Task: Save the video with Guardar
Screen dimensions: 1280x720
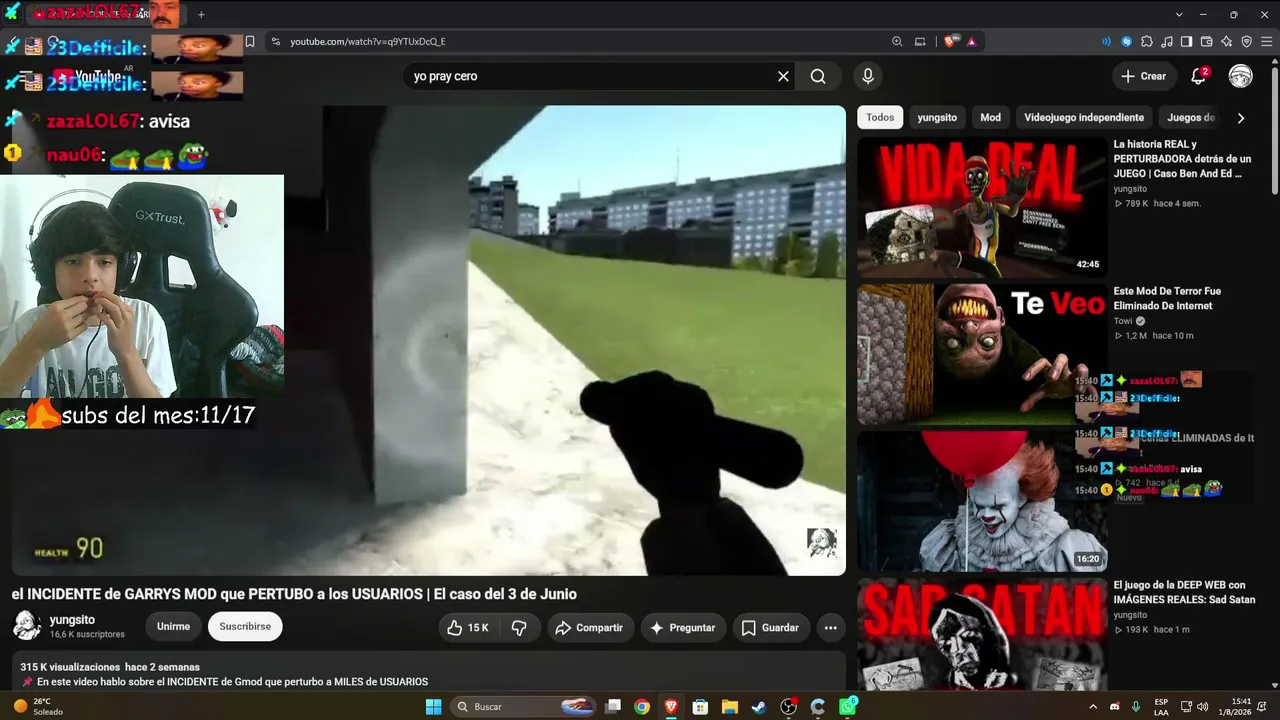Action: 770,627
